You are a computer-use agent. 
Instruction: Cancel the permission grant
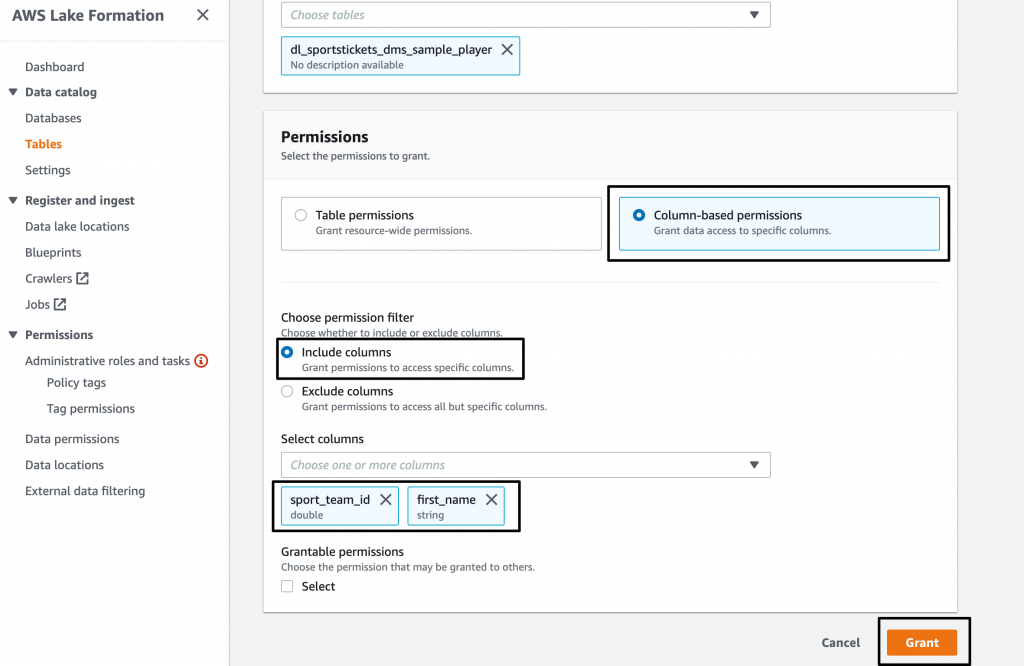tap(840, 642)
